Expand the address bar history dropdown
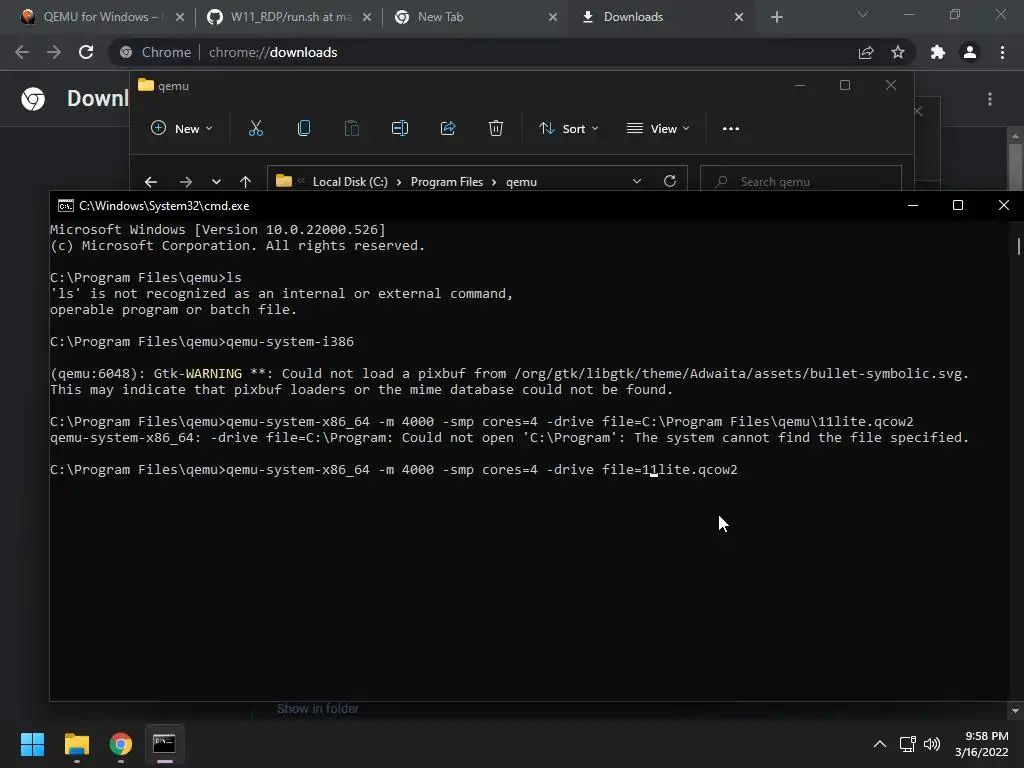This screenshot has width=1024, height=768. pyautogui.click(x=637, y=181)
